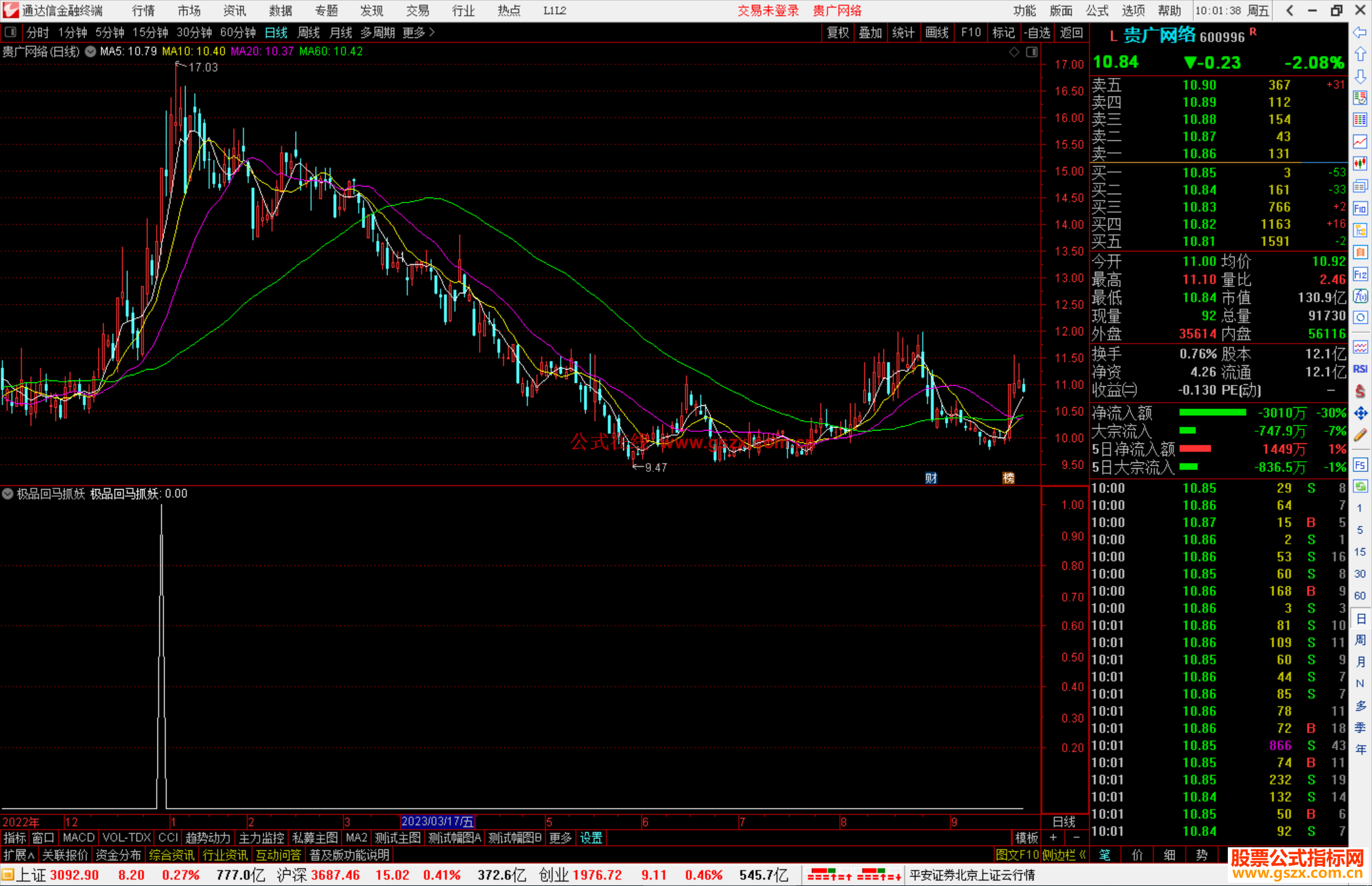Switch to the 势 trend tab
This screenshot has height=886, width=1372.
1202,855
